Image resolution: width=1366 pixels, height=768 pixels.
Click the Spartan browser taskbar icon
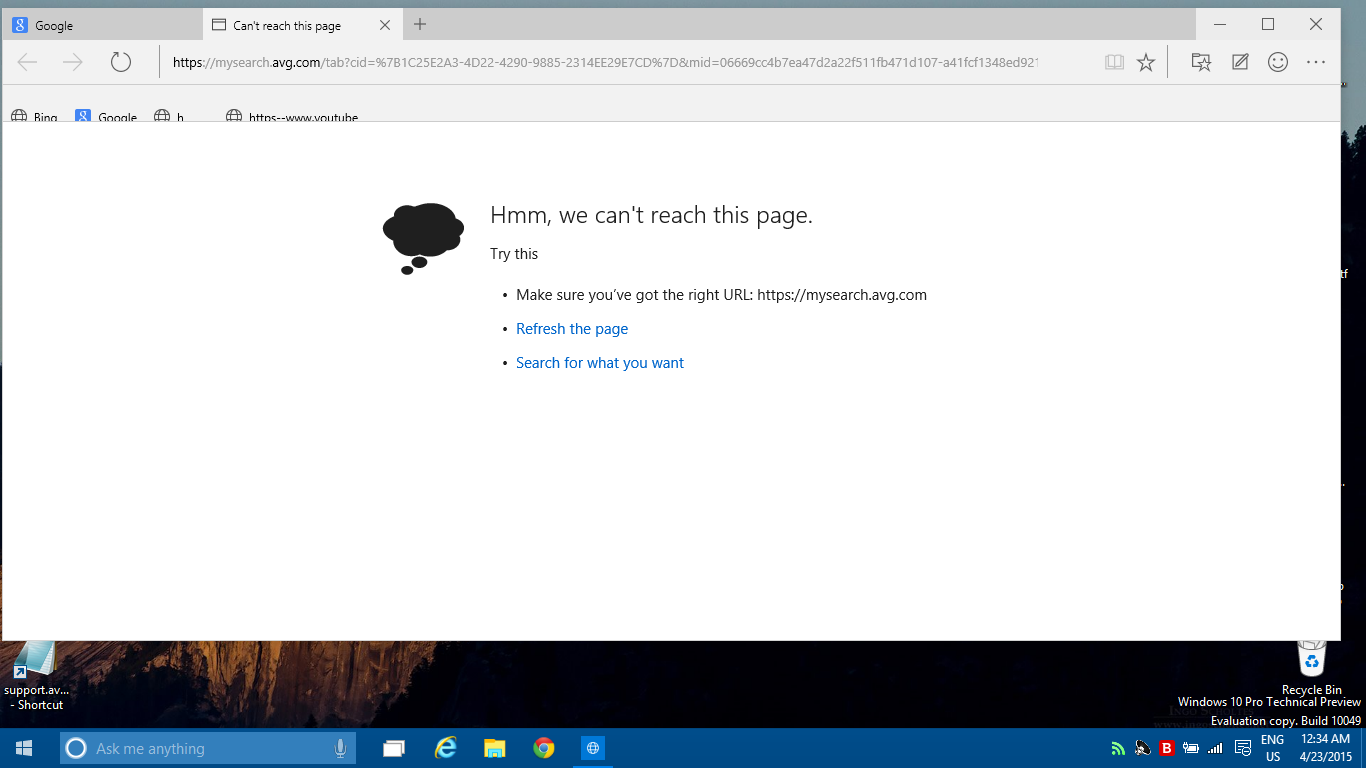pyautogui.click(x=593, y=748)
